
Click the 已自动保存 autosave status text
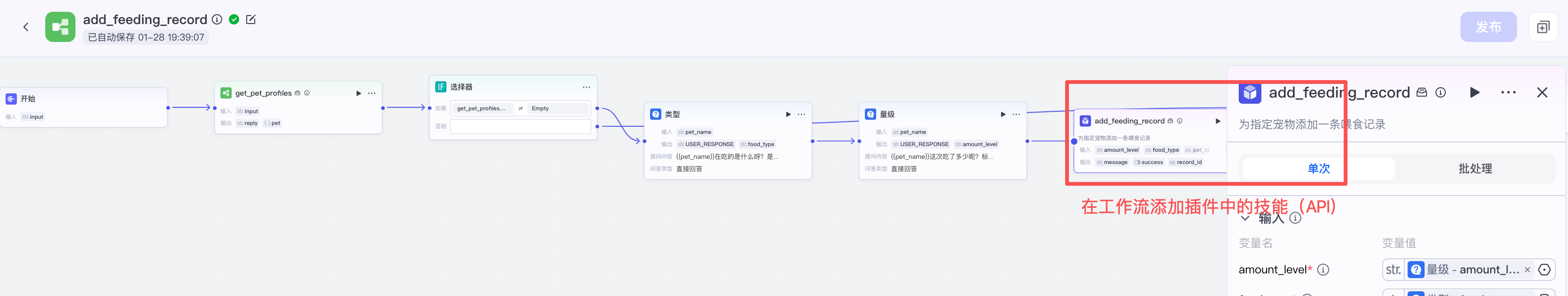[146, 37]
